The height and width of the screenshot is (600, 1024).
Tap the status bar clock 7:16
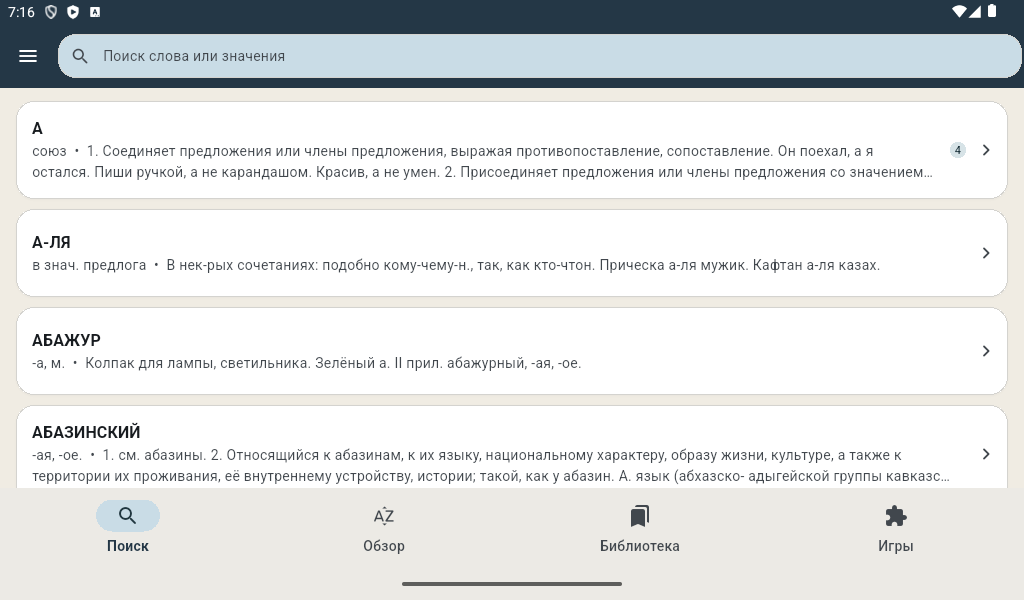[22, 12]
